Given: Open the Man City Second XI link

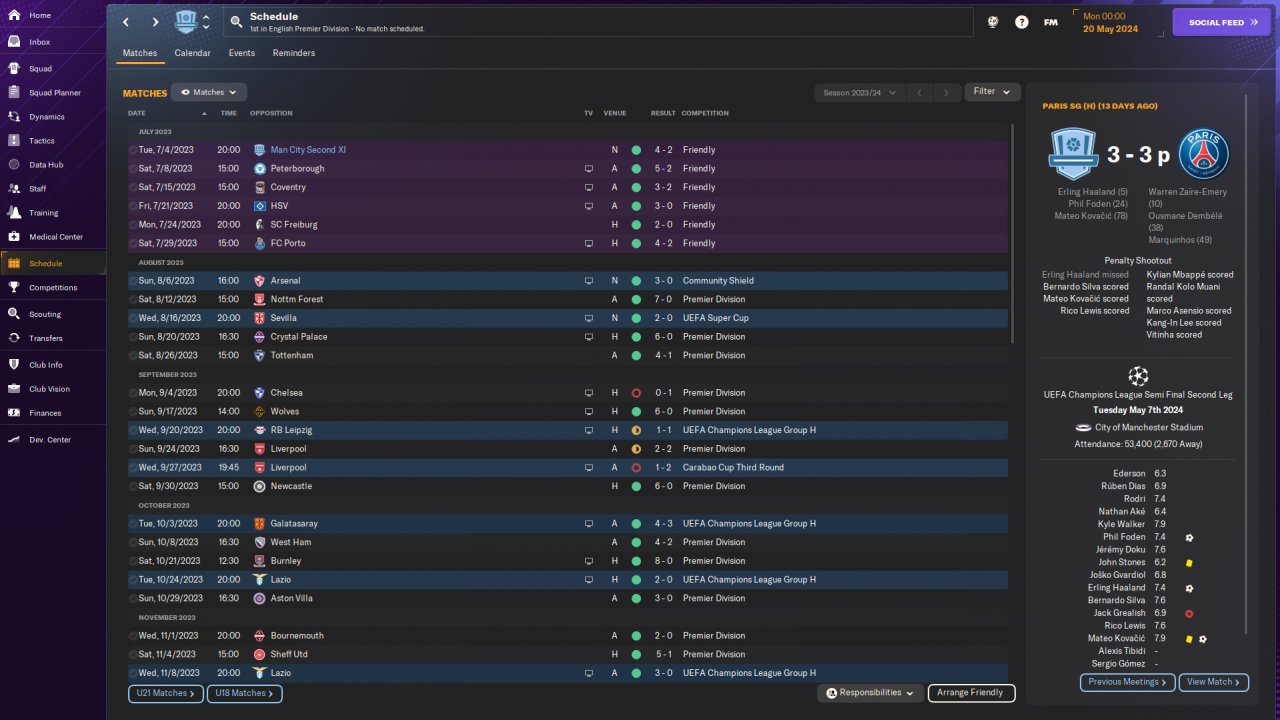Looking at the screenshot, I should (x=308, y=150).
